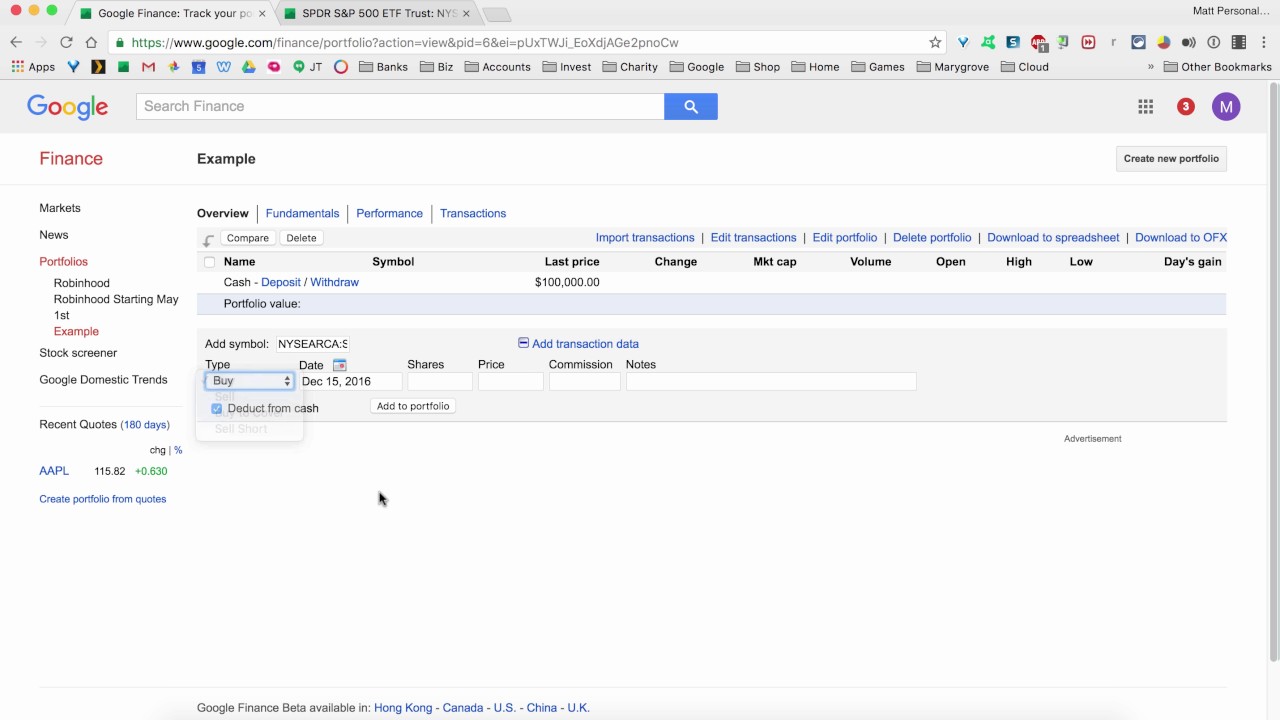This screenshot has width=1280, height=720.
Task: Open the Accounts bookmark folder
Action: (497, 67)
